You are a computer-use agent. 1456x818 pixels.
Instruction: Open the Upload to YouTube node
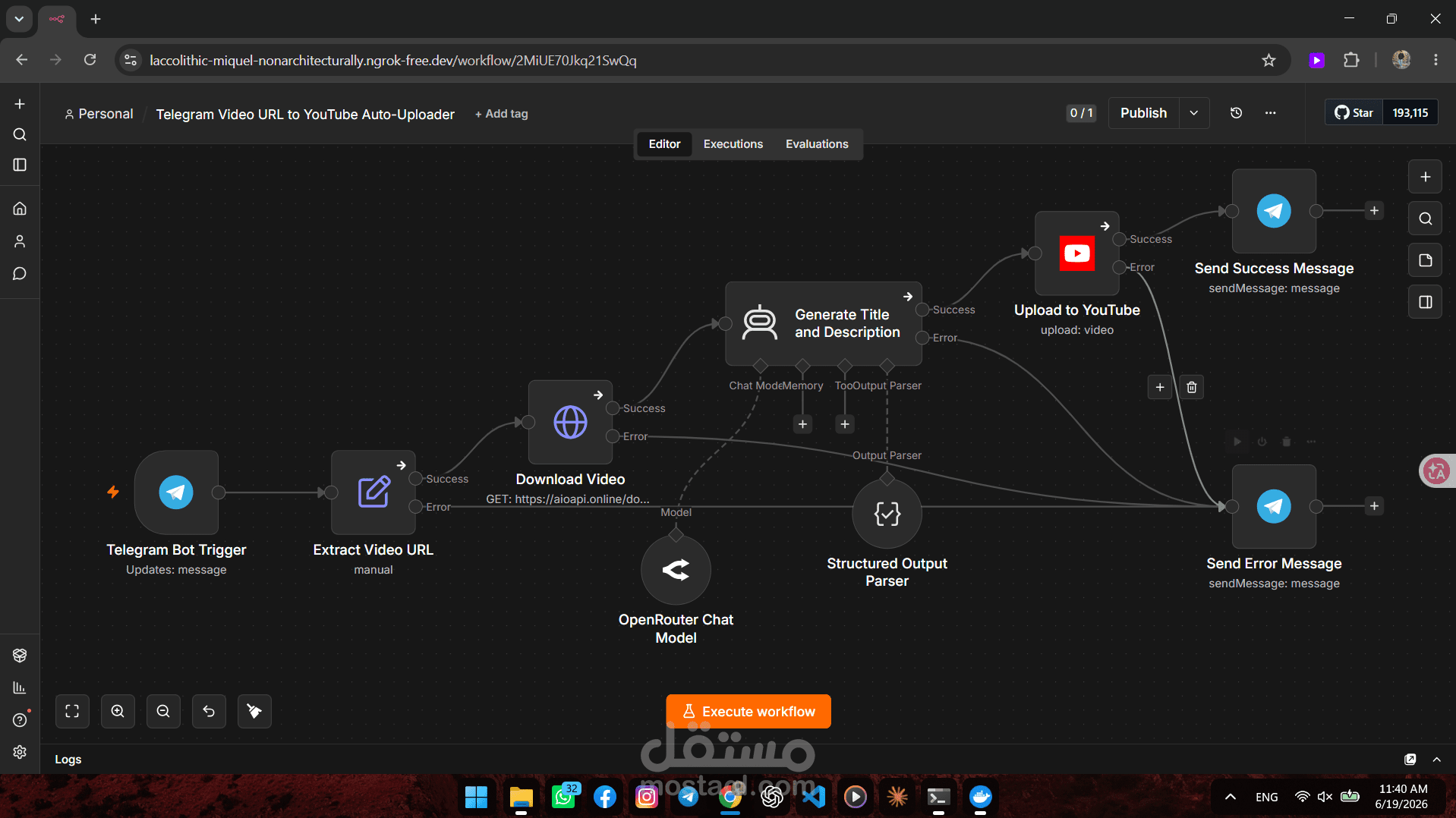[x=1077, y=253]
